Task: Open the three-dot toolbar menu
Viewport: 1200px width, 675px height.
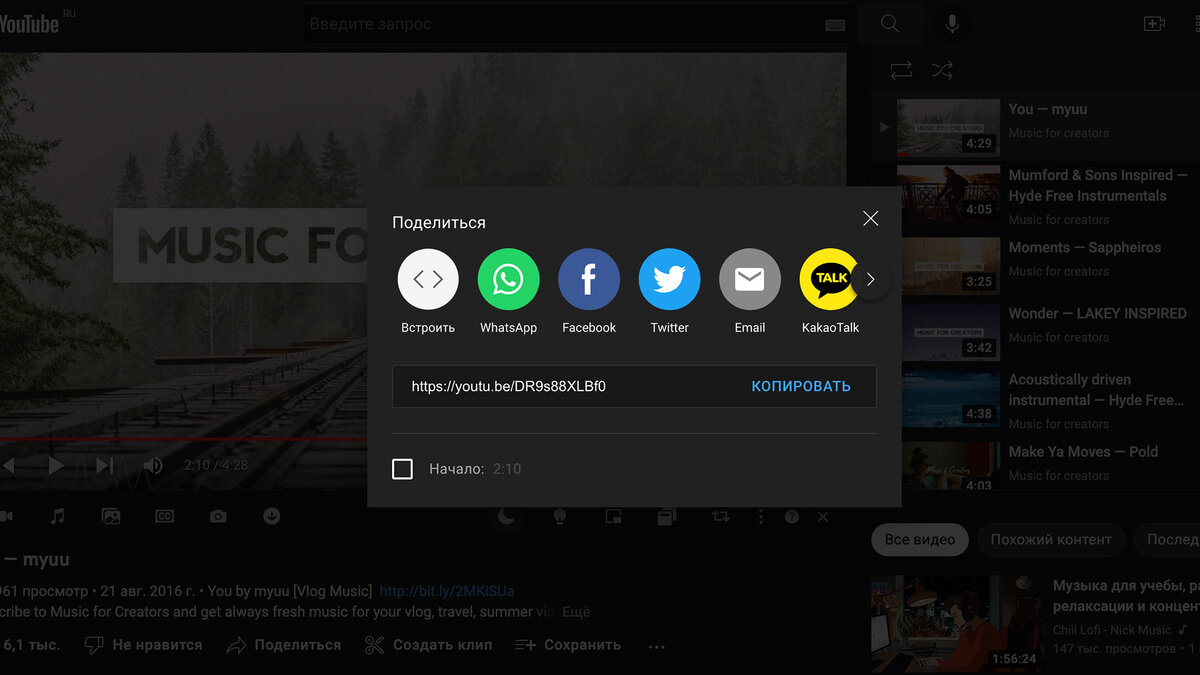Action: point(760,516)
